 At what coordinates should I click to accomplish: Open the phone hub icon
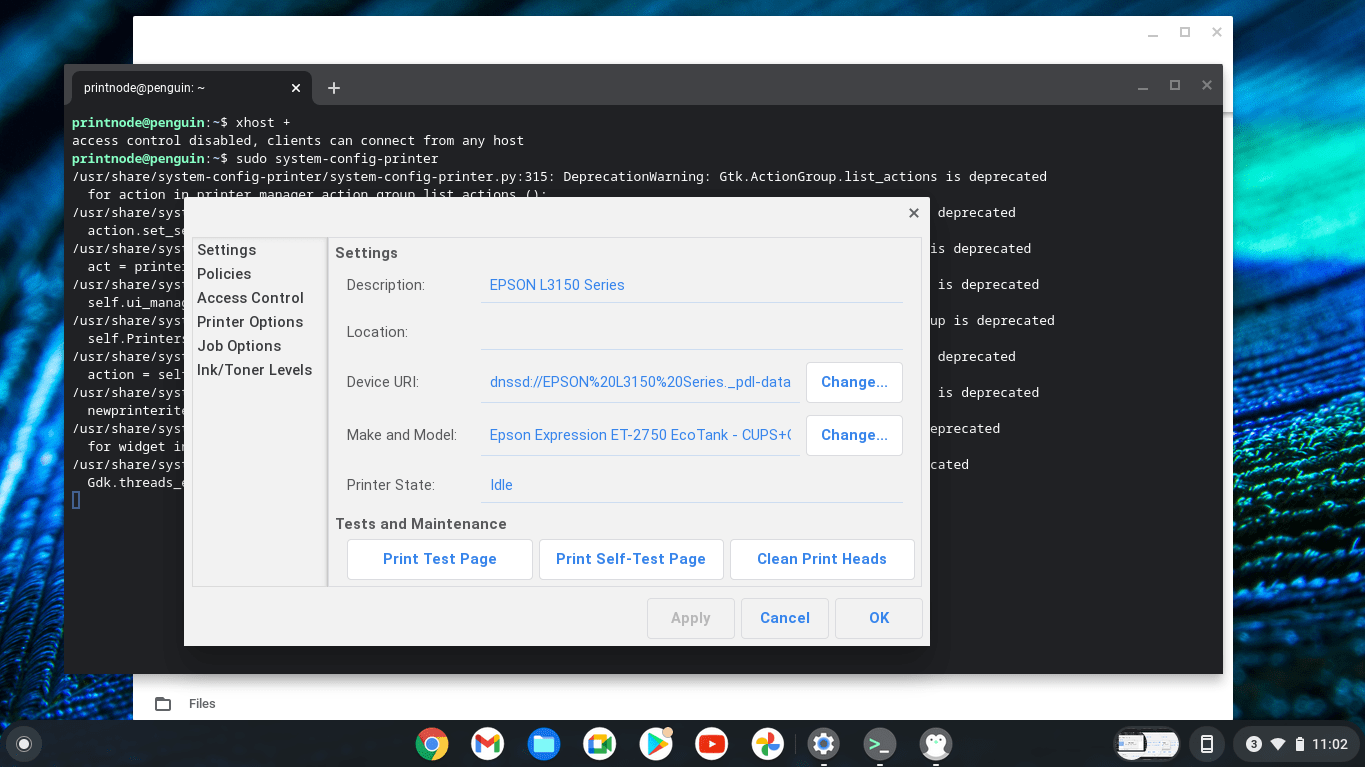tap(1207, 744)
